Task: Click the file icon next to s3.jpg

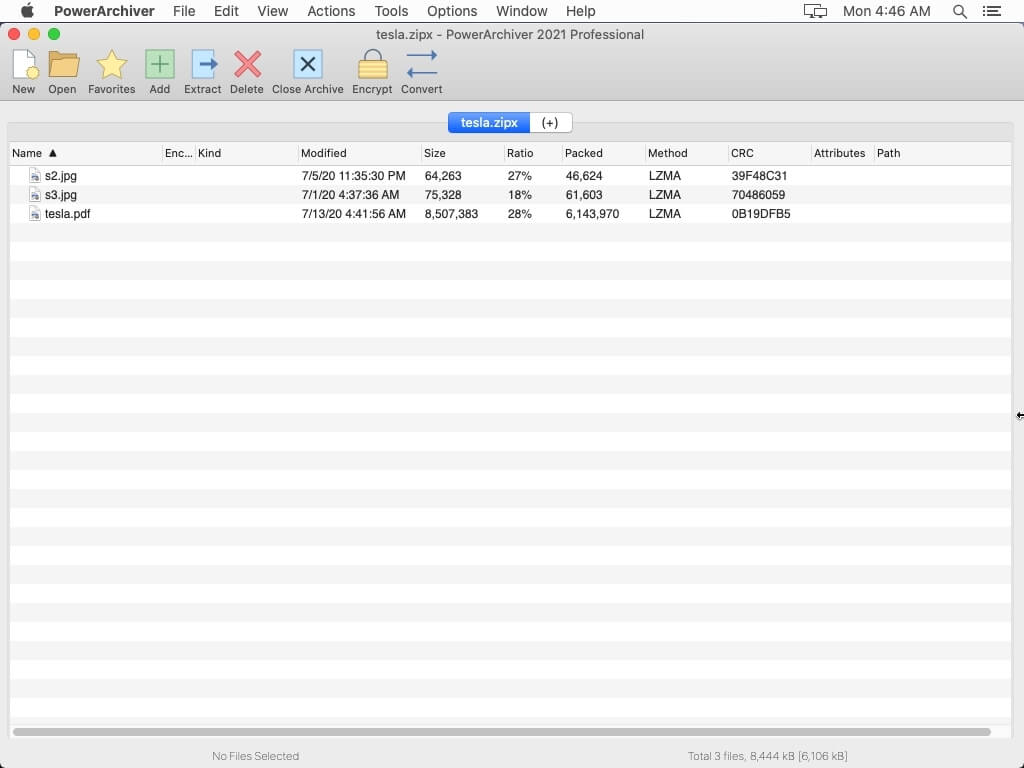Action: [x=35, y=195]
